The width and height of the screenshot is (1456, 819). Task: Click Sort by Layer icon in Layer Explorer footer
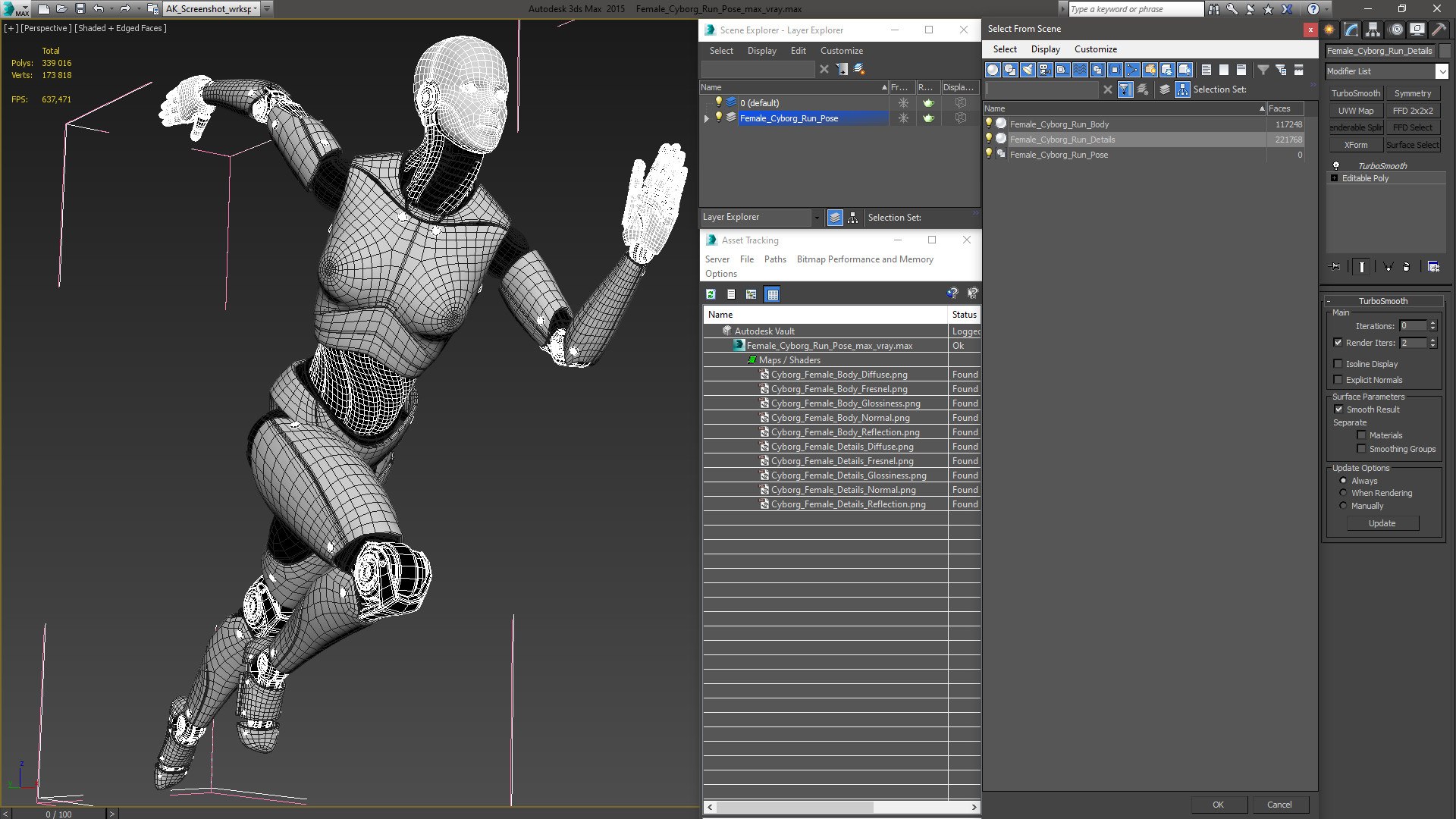pos(835,218)
